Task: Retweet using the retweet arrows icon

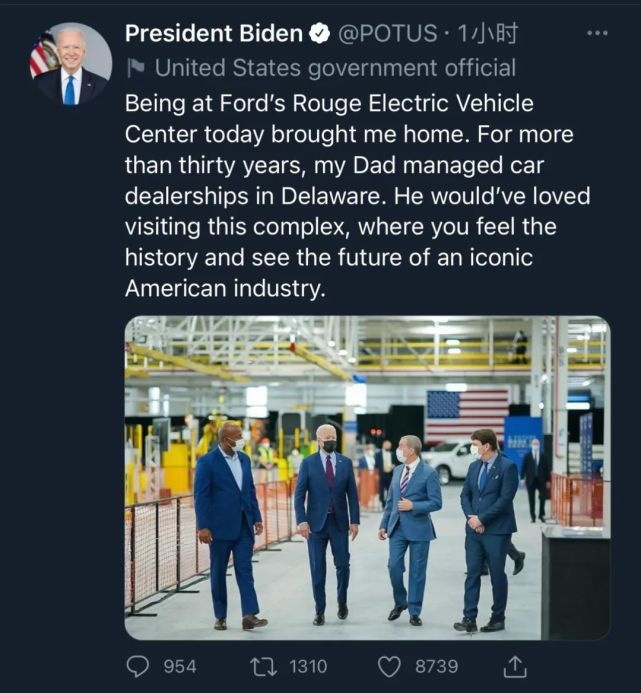Action: (x=263, y=666)
